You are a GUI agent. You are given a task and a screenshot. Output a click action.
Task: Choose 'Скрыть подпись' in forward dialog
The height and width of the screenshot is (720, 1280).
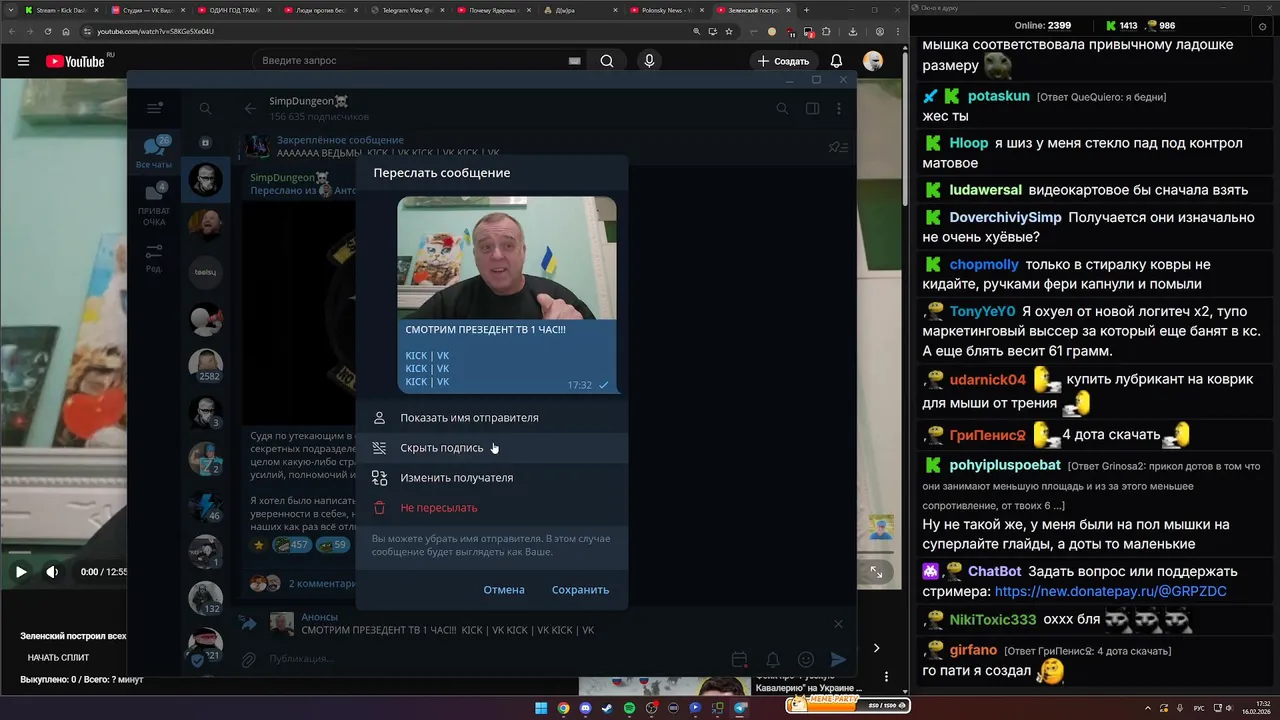click(491, 448)
